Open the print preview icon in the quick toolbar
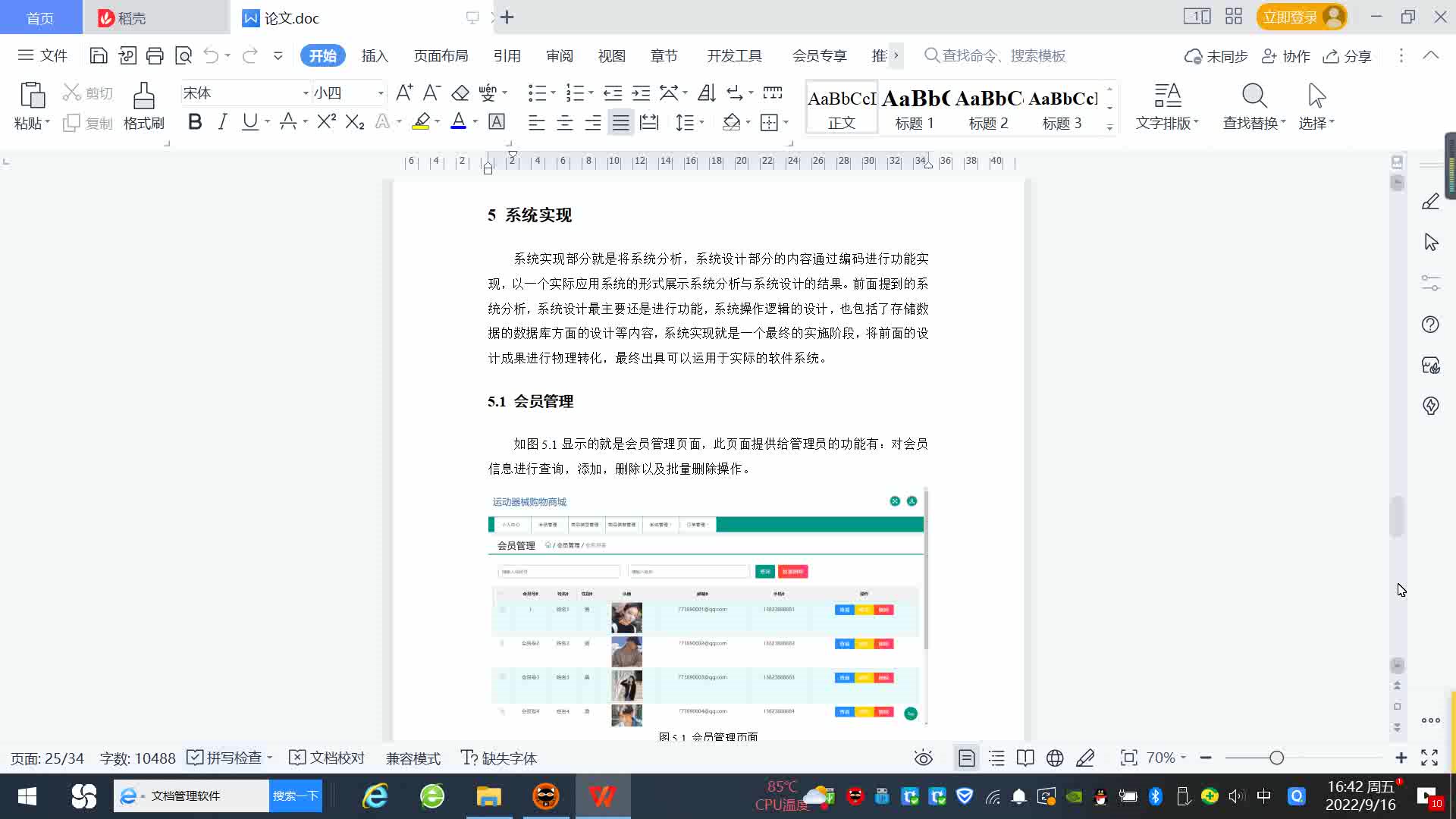 click(184, 55)
